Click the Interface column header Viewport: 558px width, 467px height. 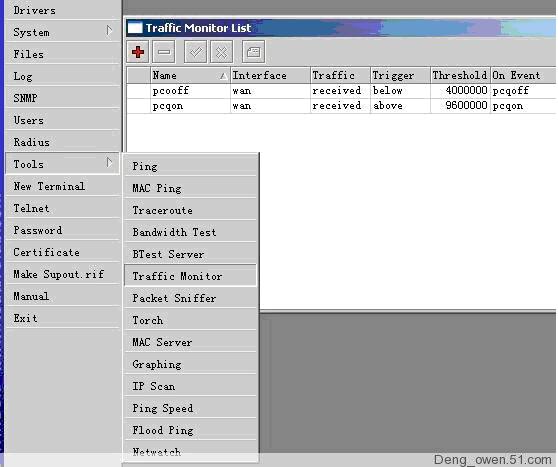[x=270, y=75]
